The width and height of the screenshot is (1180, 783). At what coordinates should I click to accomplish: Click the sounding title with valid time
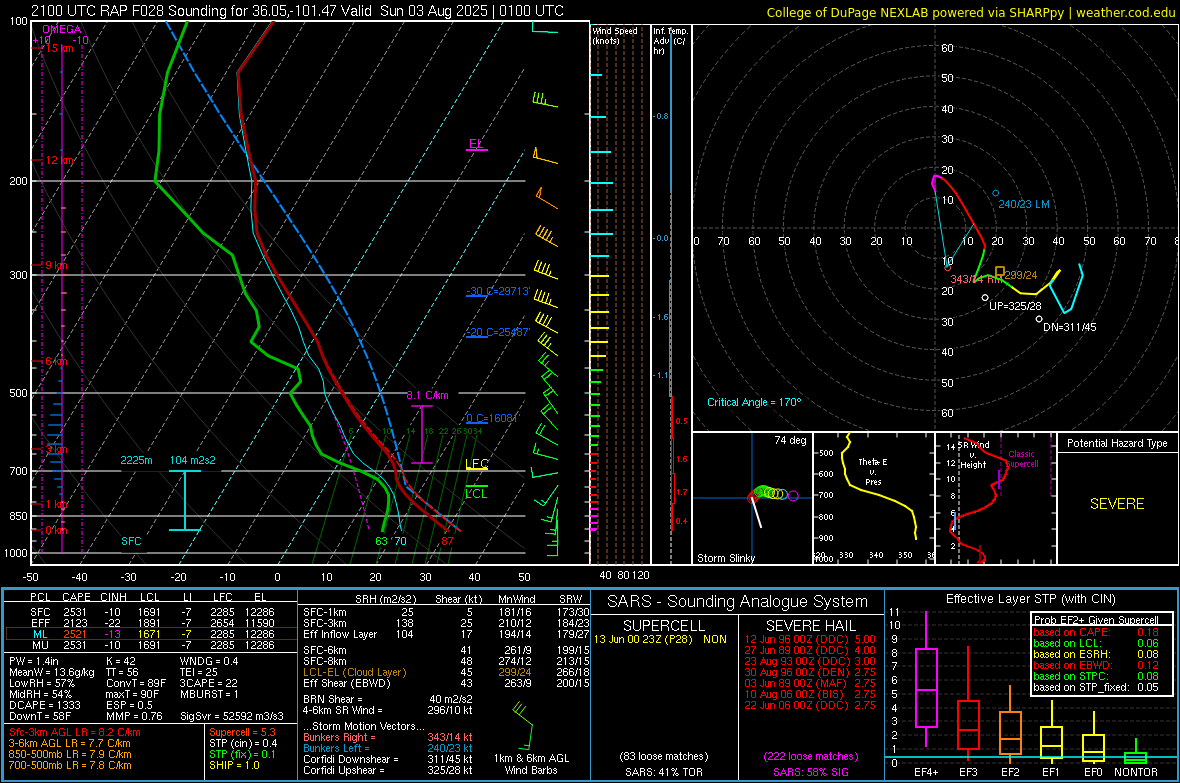click(297, 11)
